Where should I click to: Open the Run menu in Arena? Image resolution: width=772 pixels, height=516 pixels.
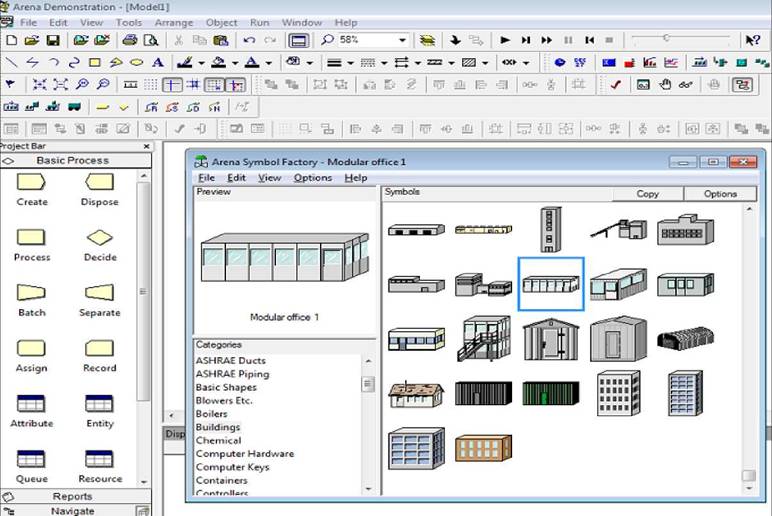[x=259, y=23]
